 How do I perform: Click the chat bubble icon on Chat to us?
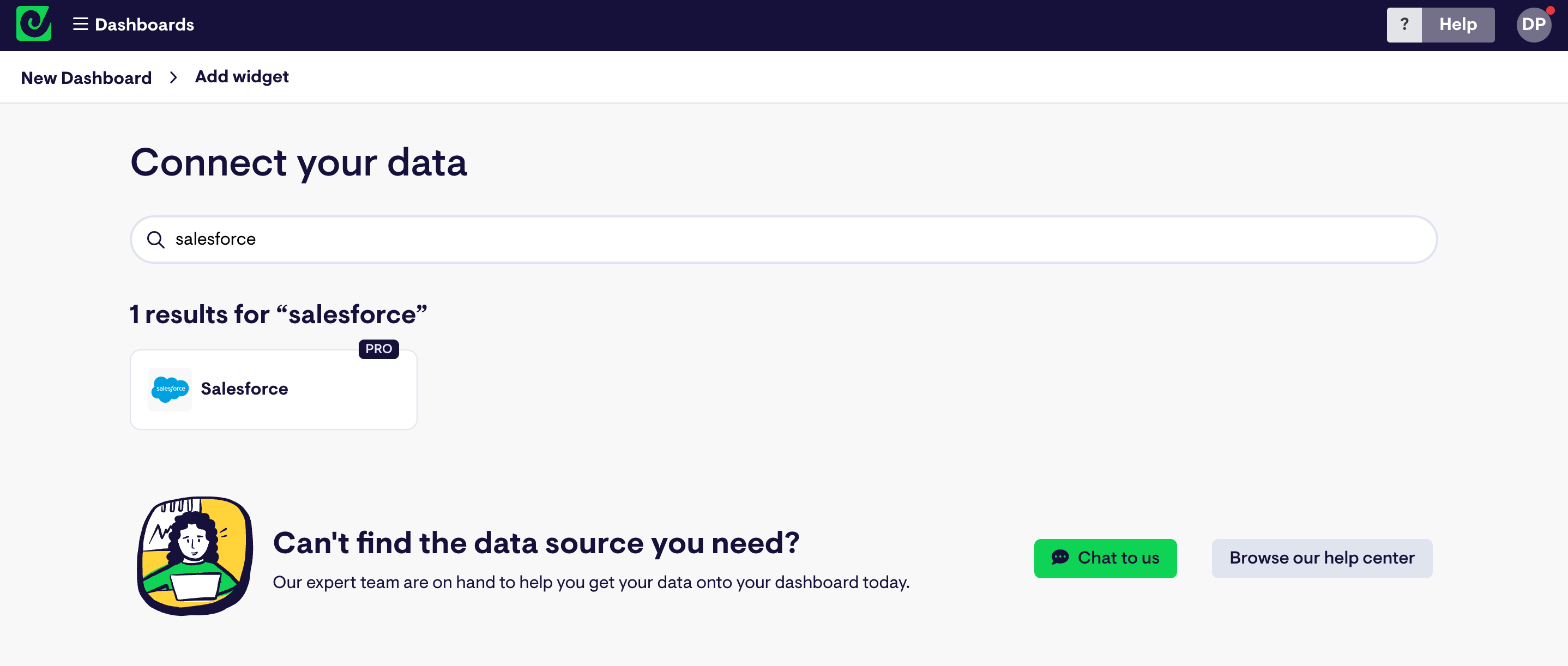(x=1060, y=558)
